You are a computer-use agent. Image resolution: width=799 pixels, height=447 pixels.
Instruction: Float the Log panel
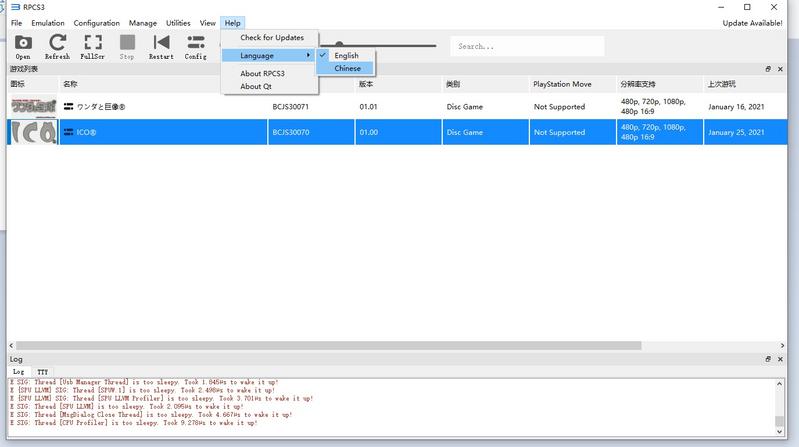pos(768,359)
